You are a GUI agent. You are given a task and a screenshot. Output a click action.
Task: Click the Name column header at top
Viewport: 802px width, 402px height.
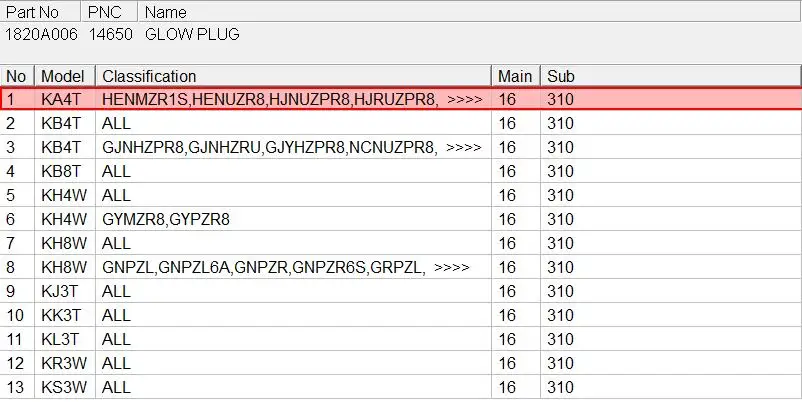pyautogui.click(x=469, y=12)
